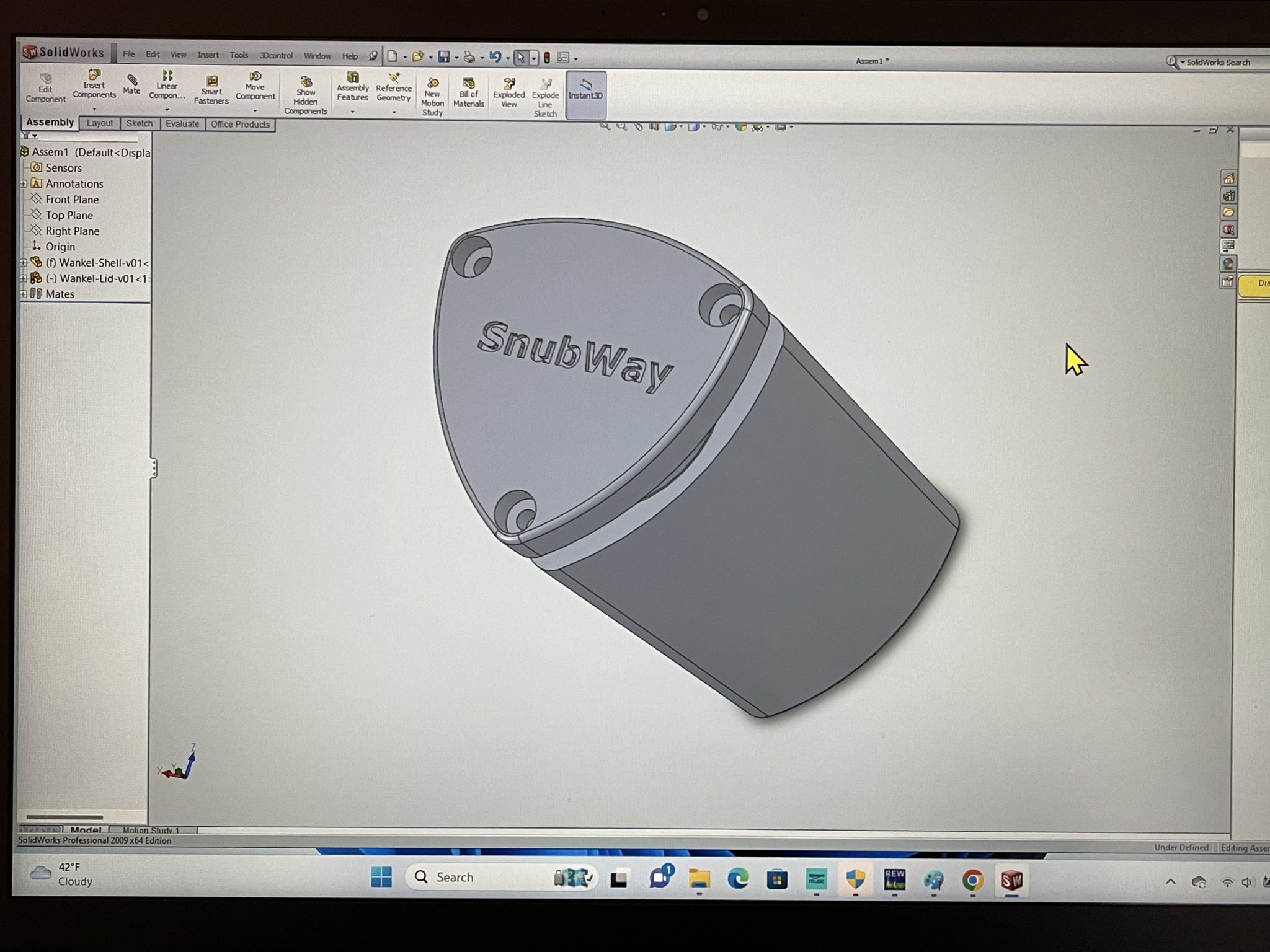Open the Help menu
The image size is (1270, 952).
350,56
